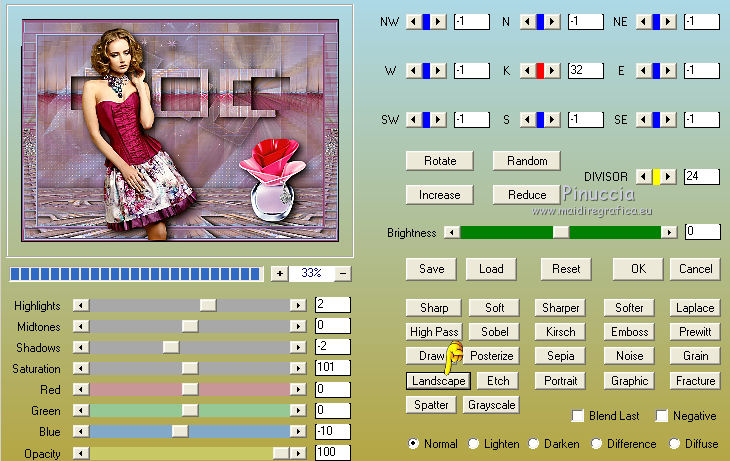Apply the Soft preset

494,308
